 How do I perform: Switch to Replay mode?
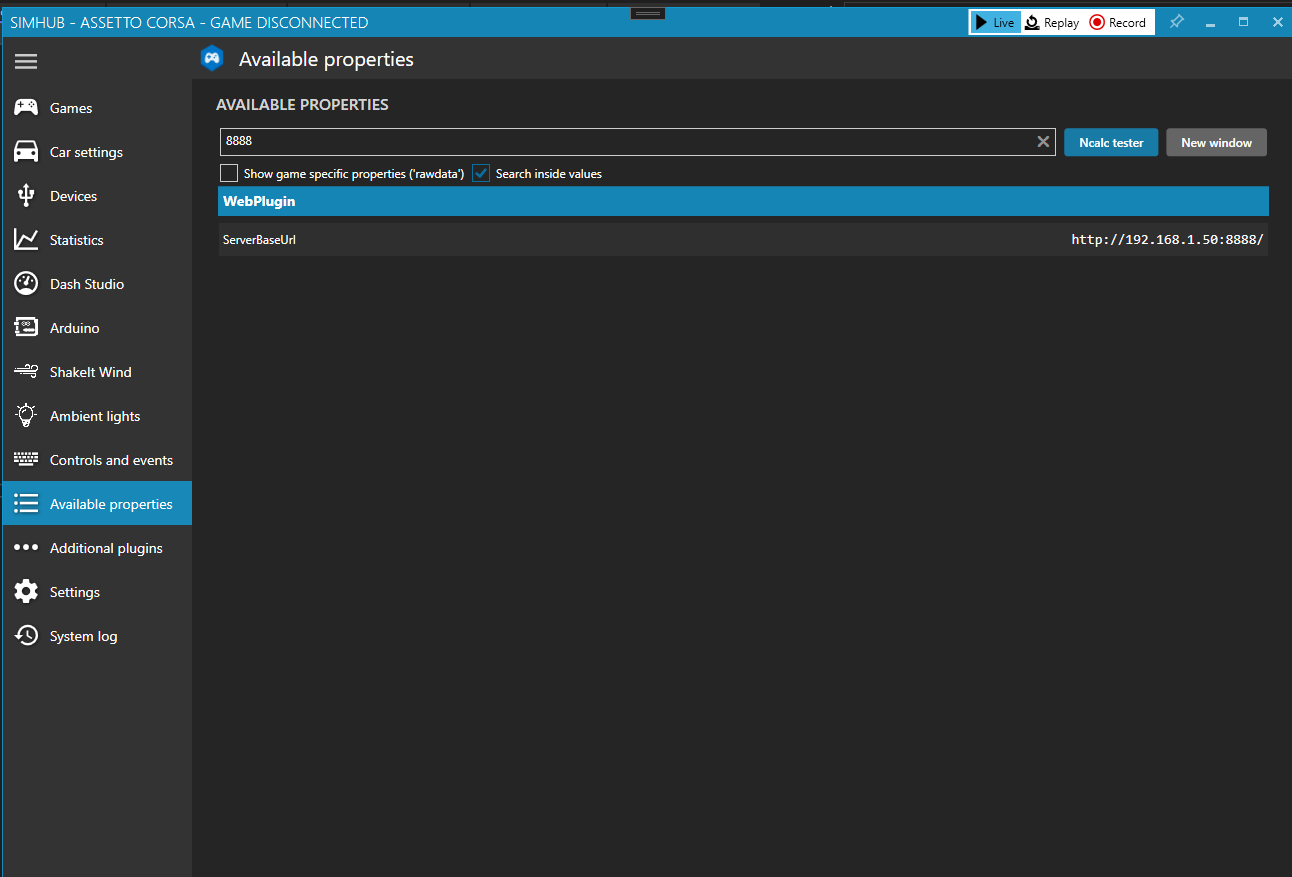(1052, 22)
